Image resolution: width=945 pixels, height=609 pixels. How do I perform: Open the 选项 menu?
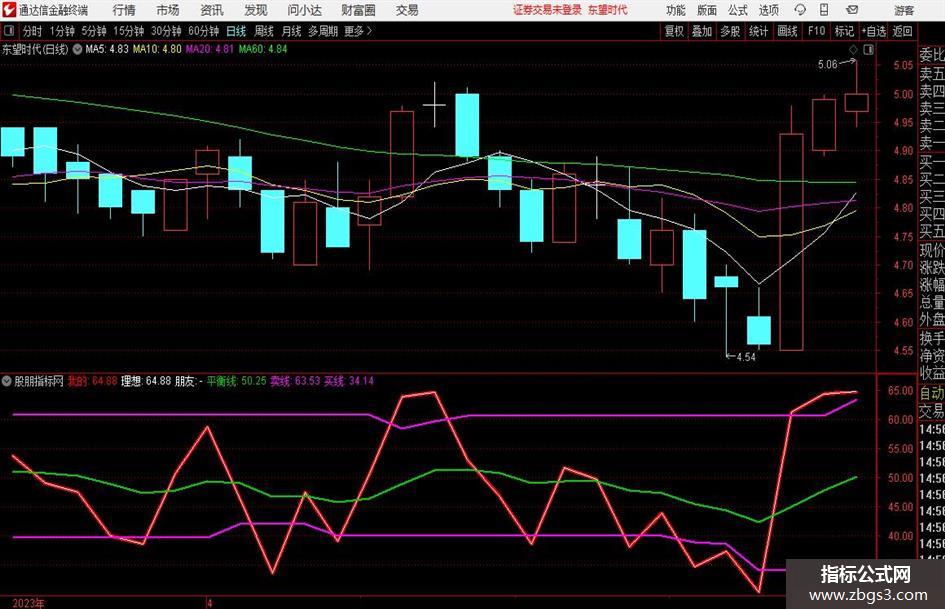[x=768, y=10]
